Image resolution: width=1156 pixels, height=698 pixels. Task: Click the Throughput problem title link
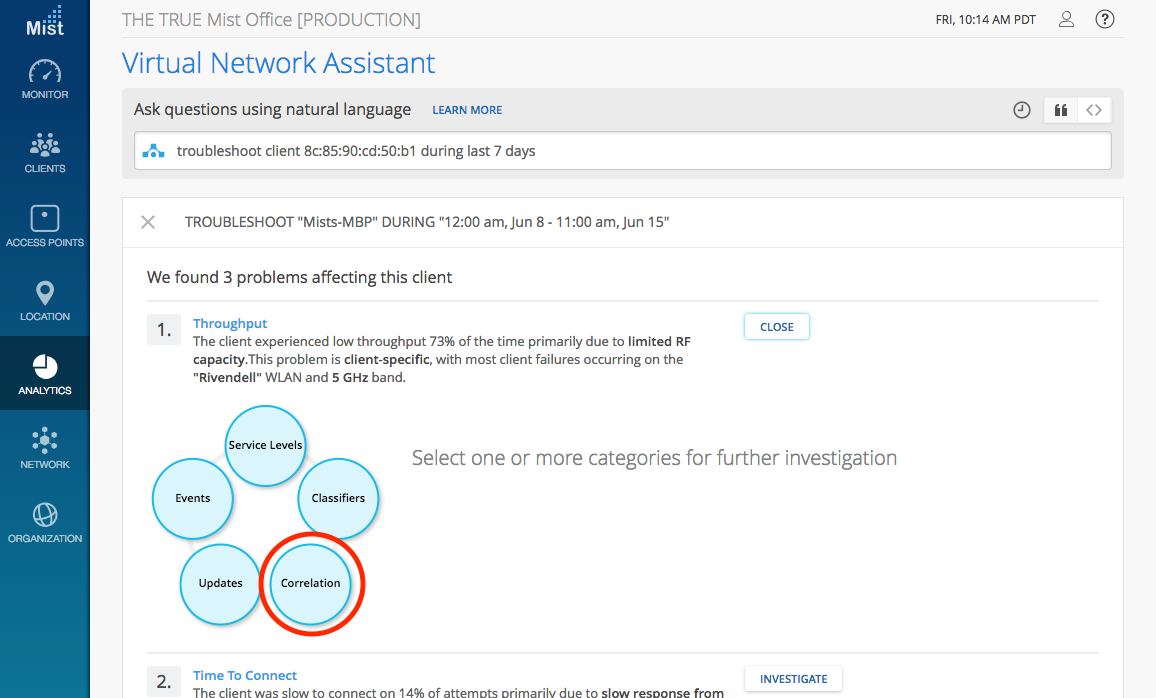point(230,323)
